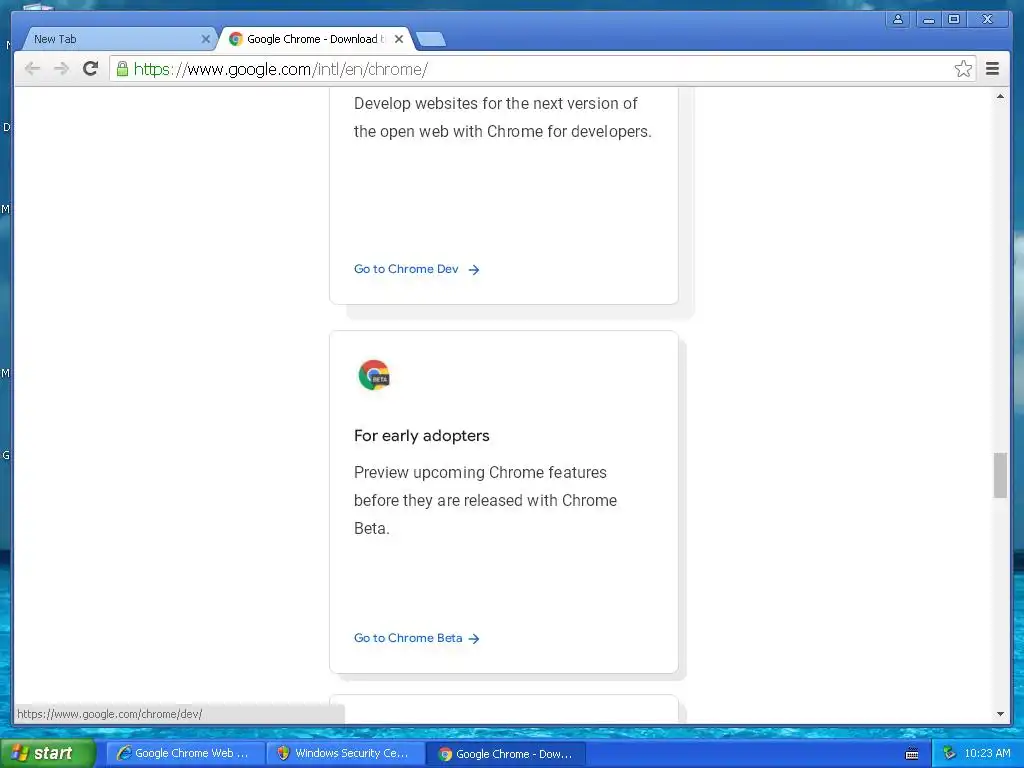Click the Chrome Beta logo

point(374,375)
